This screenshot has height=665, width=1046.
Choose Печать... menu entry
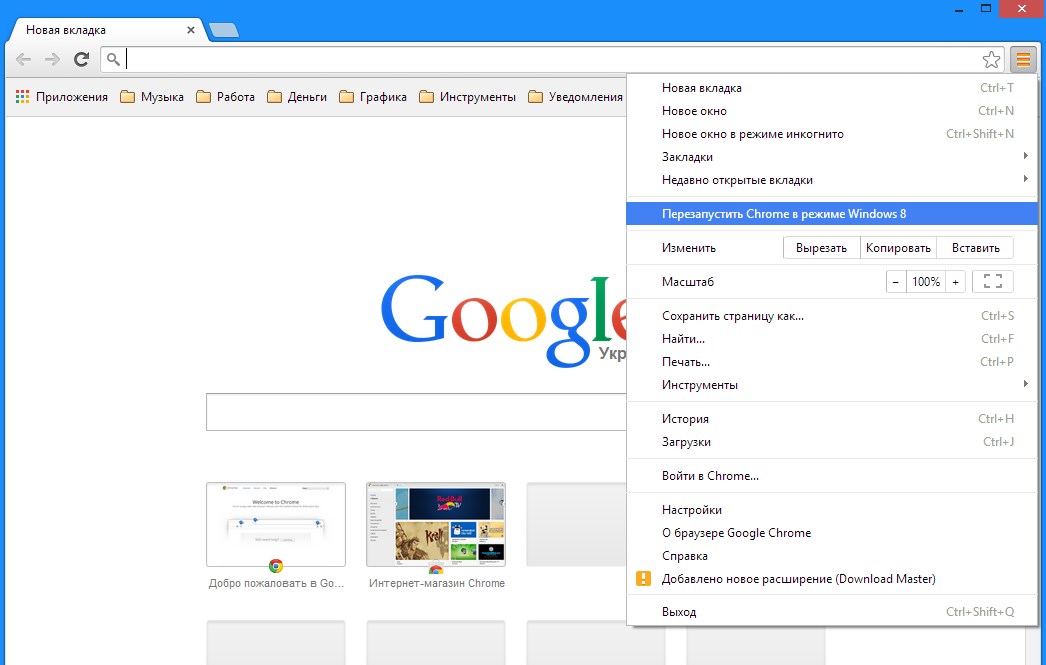click(832, 362)
